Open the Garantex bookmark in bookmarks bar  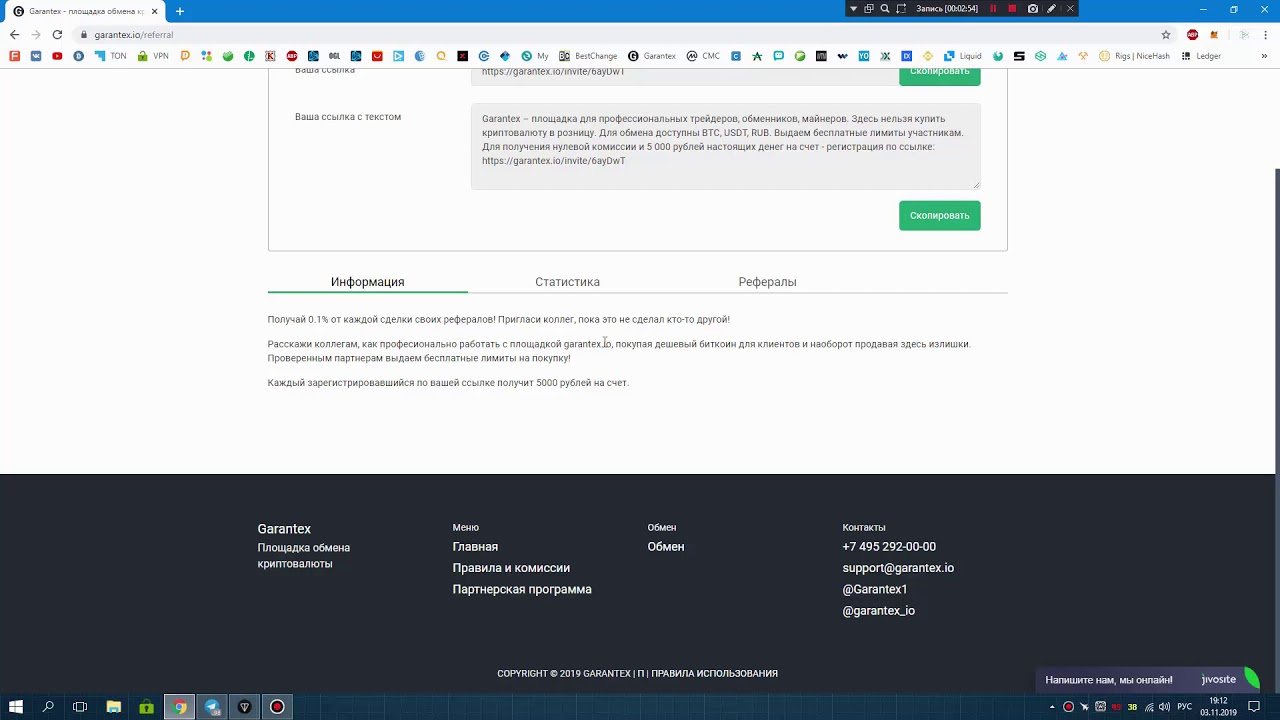coord(652,56)
